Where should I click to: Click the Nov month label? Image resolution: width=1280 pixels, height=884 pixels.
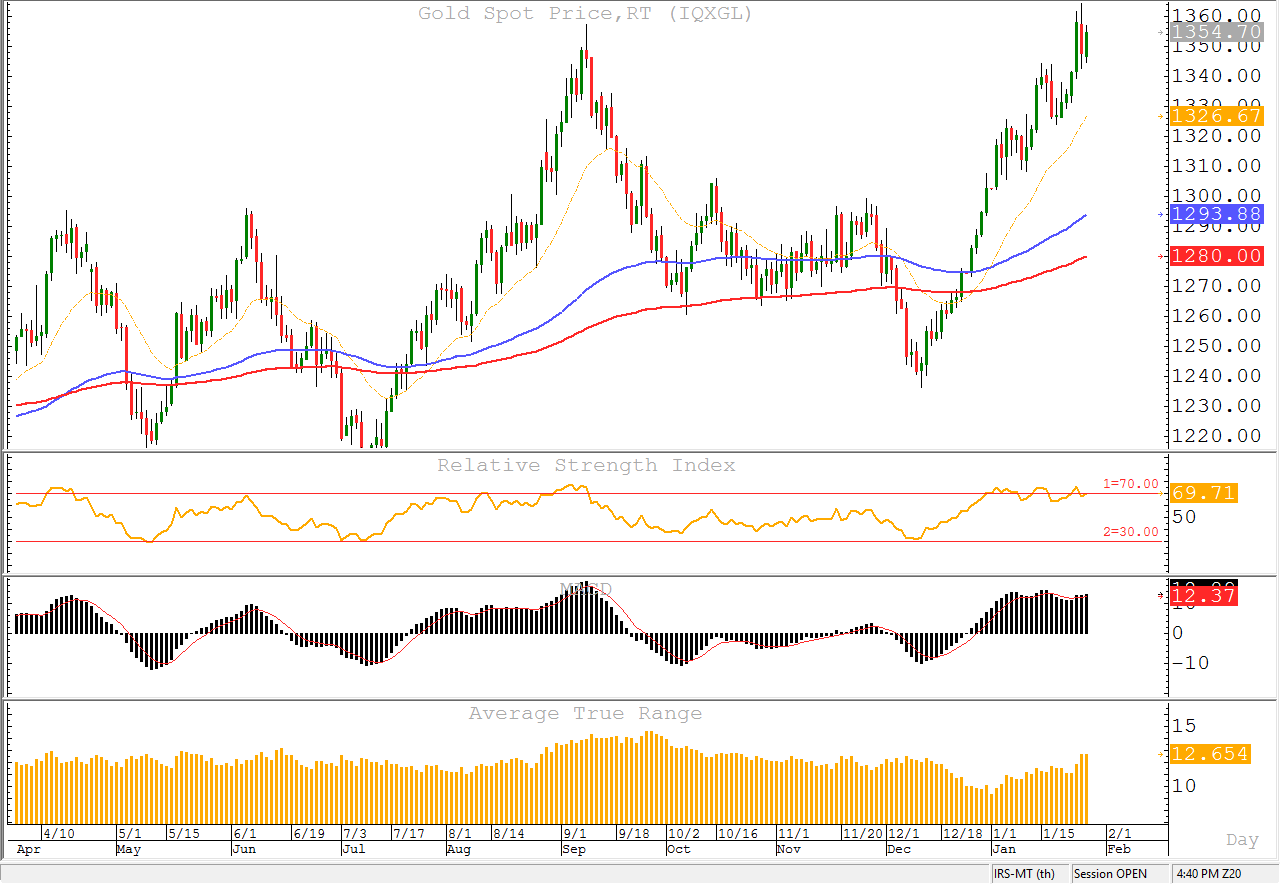click(x=790, y=849)
